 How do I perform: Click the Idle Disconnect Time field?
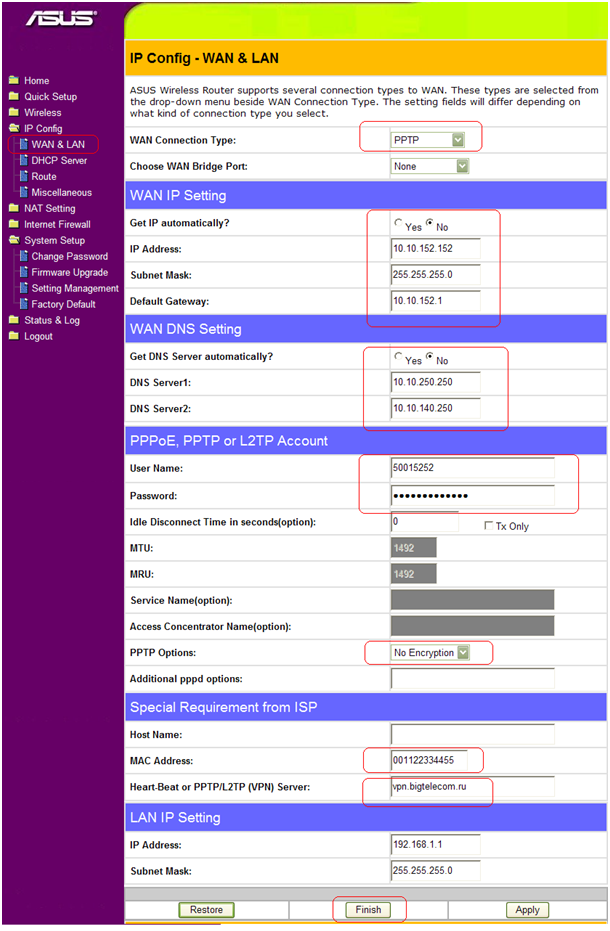pos(425,522)
